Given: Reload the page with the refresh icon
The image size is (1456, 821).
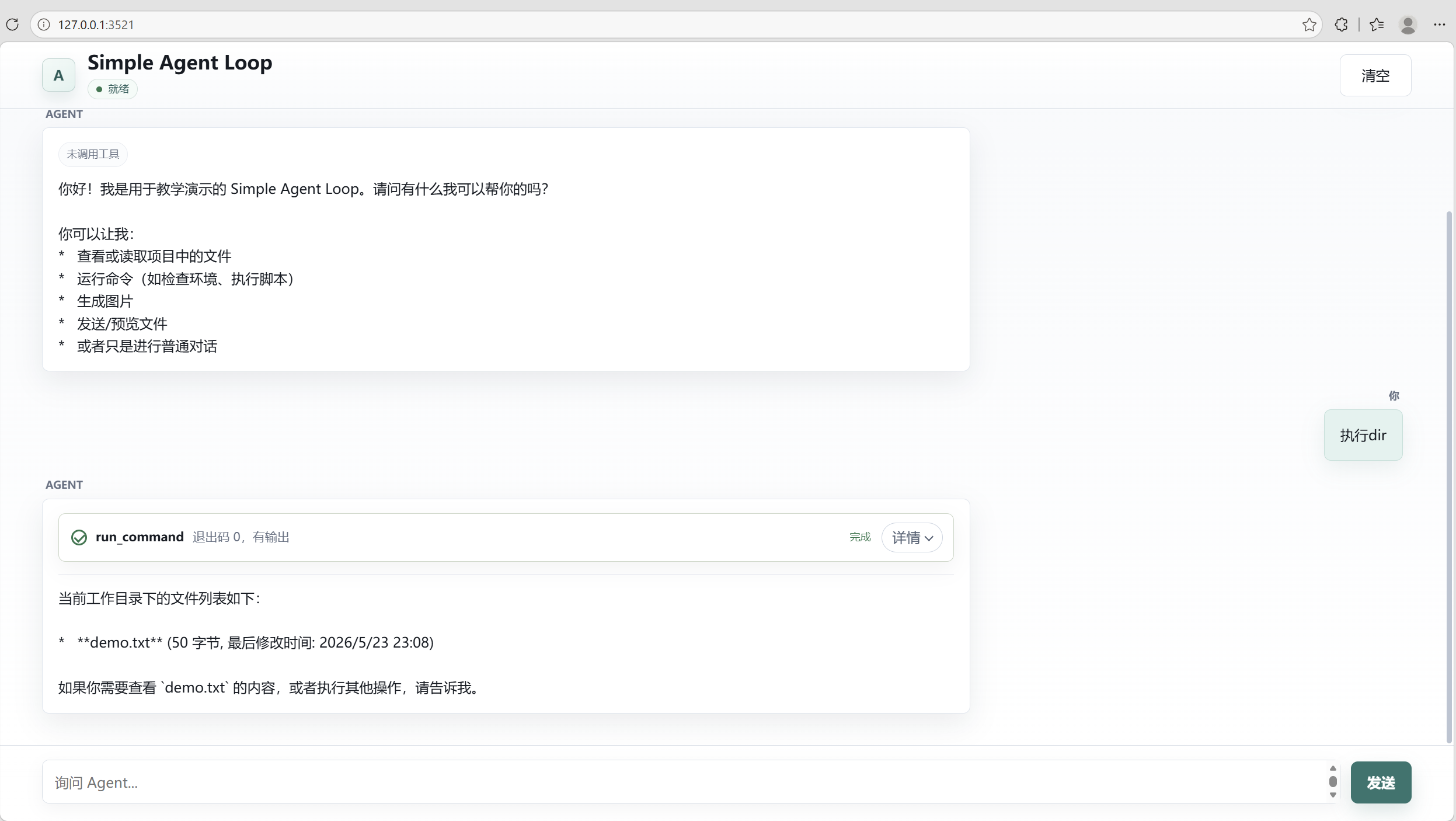Looking at the screenshot, I should pos(12,25).
